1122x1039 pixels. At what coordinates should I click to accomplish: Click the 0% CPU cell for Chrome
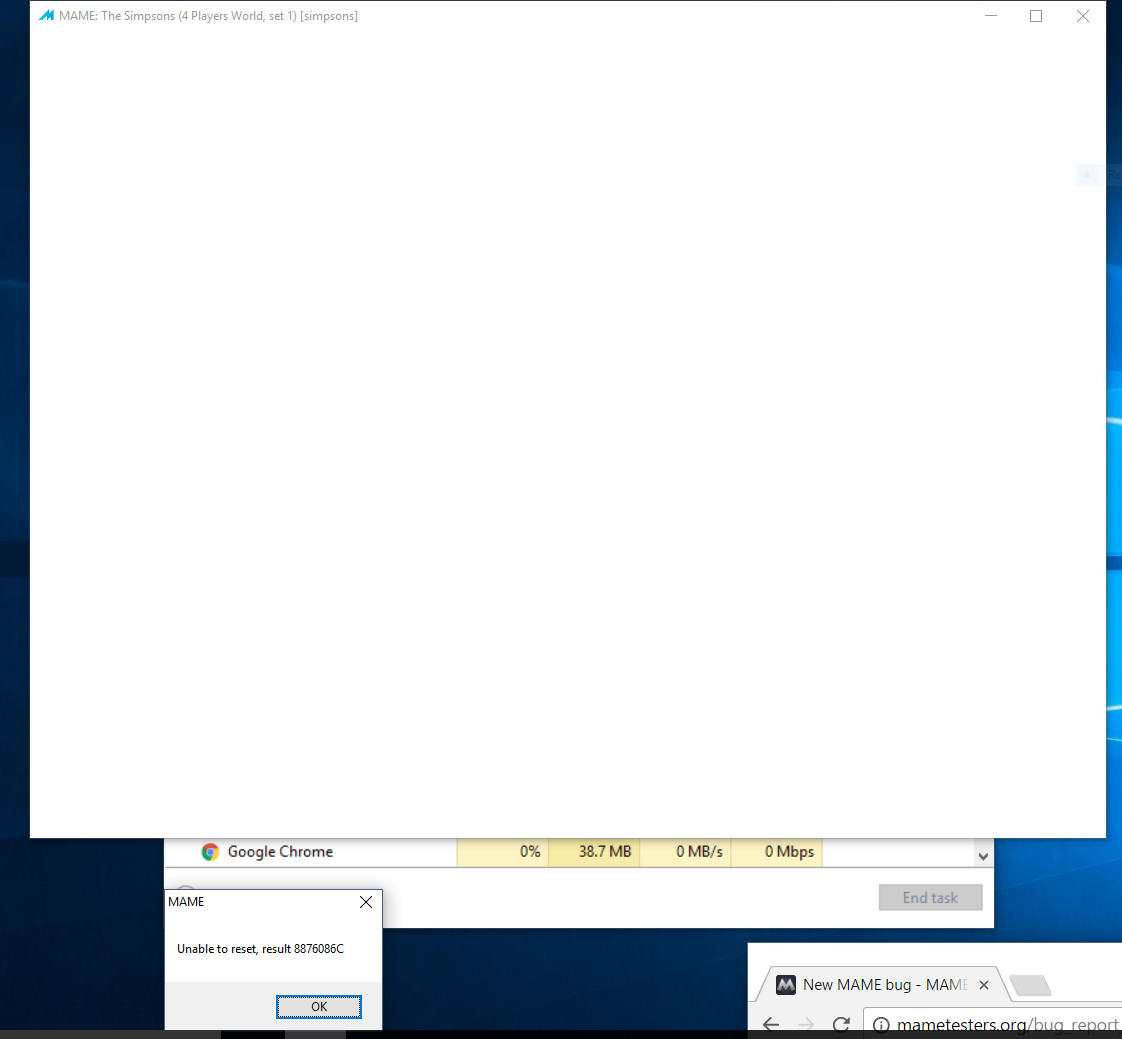click(502, 852)
